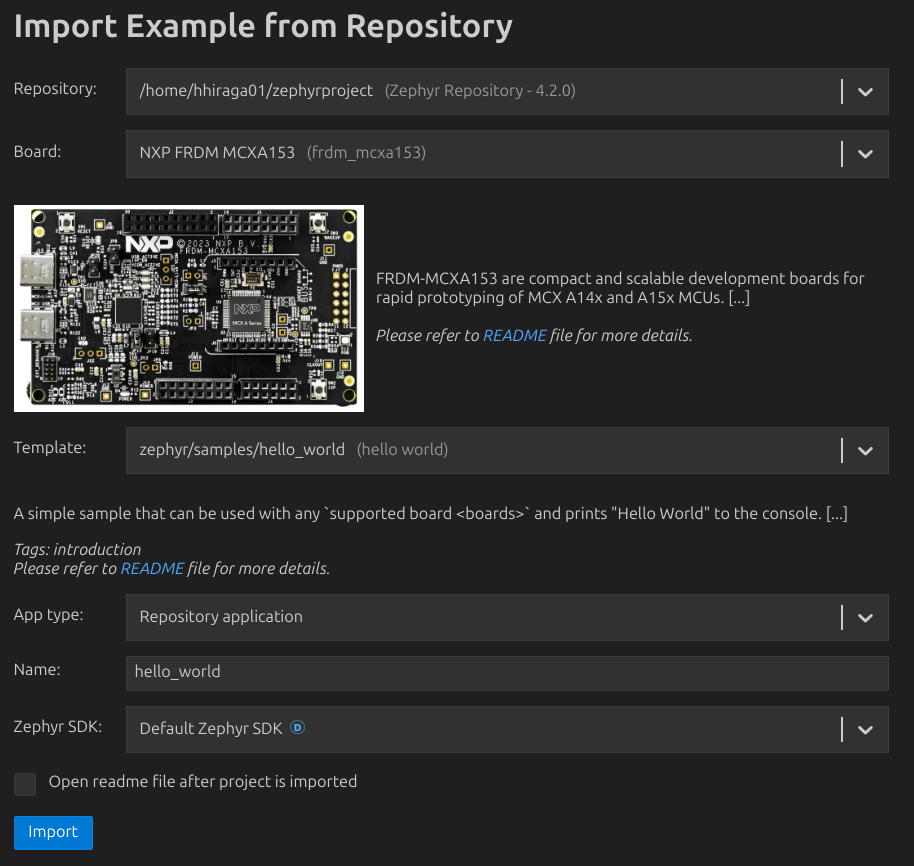This screenshot has width=914, height=866.
Task: Click the 'zephyr/samples/hello_world' template value
Action: 242,450
